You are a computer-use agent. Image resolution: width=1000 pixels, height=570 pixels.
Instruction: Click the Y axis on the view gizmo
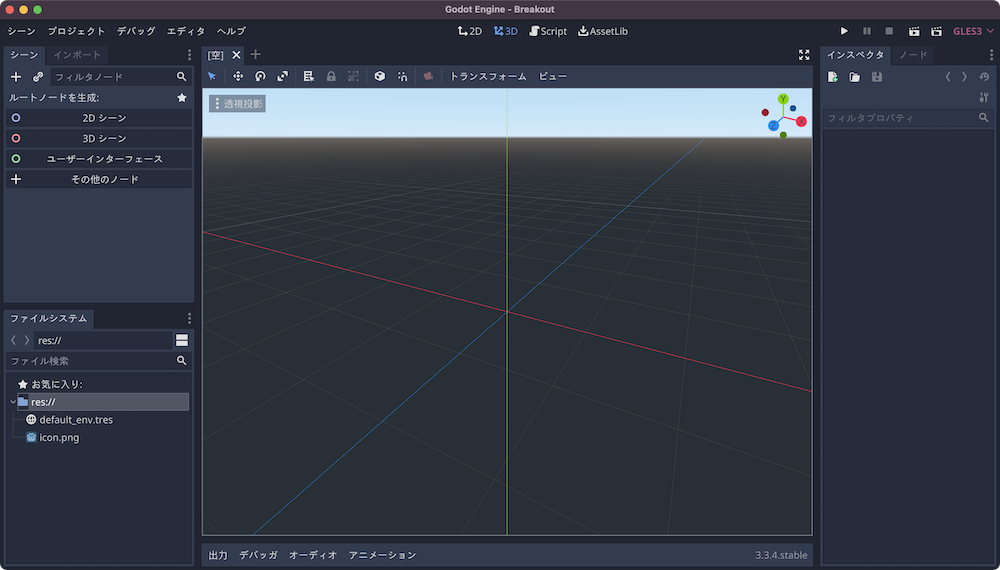(x=783, y=99)
